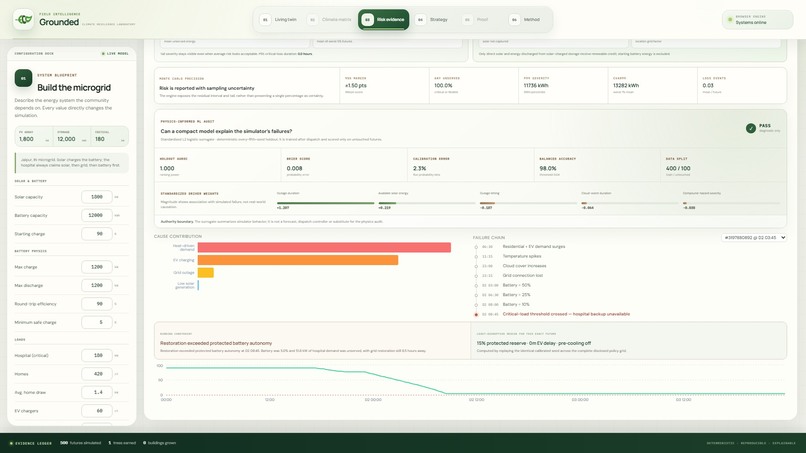Edit the Hospital (critical) load field
The height and width of the screenshot is (453, 806).
pyautogui.click(x=97, y=355)
